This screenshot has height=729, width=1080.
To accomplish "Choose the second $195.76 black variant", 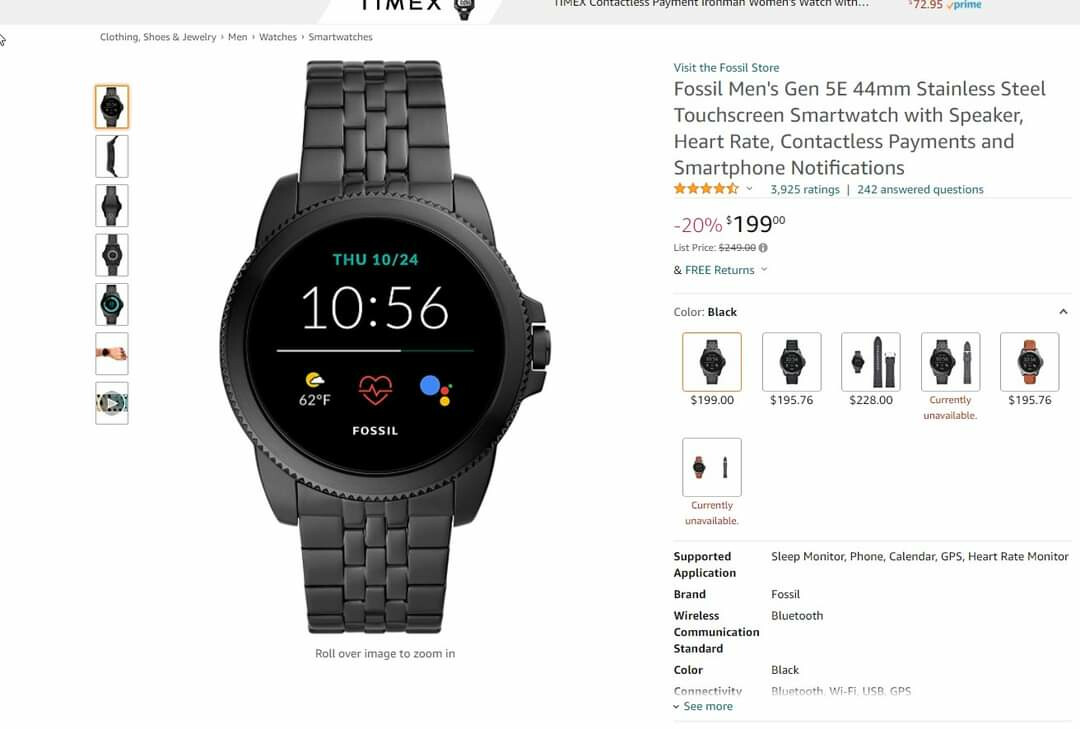I will [x=791, y=362].
